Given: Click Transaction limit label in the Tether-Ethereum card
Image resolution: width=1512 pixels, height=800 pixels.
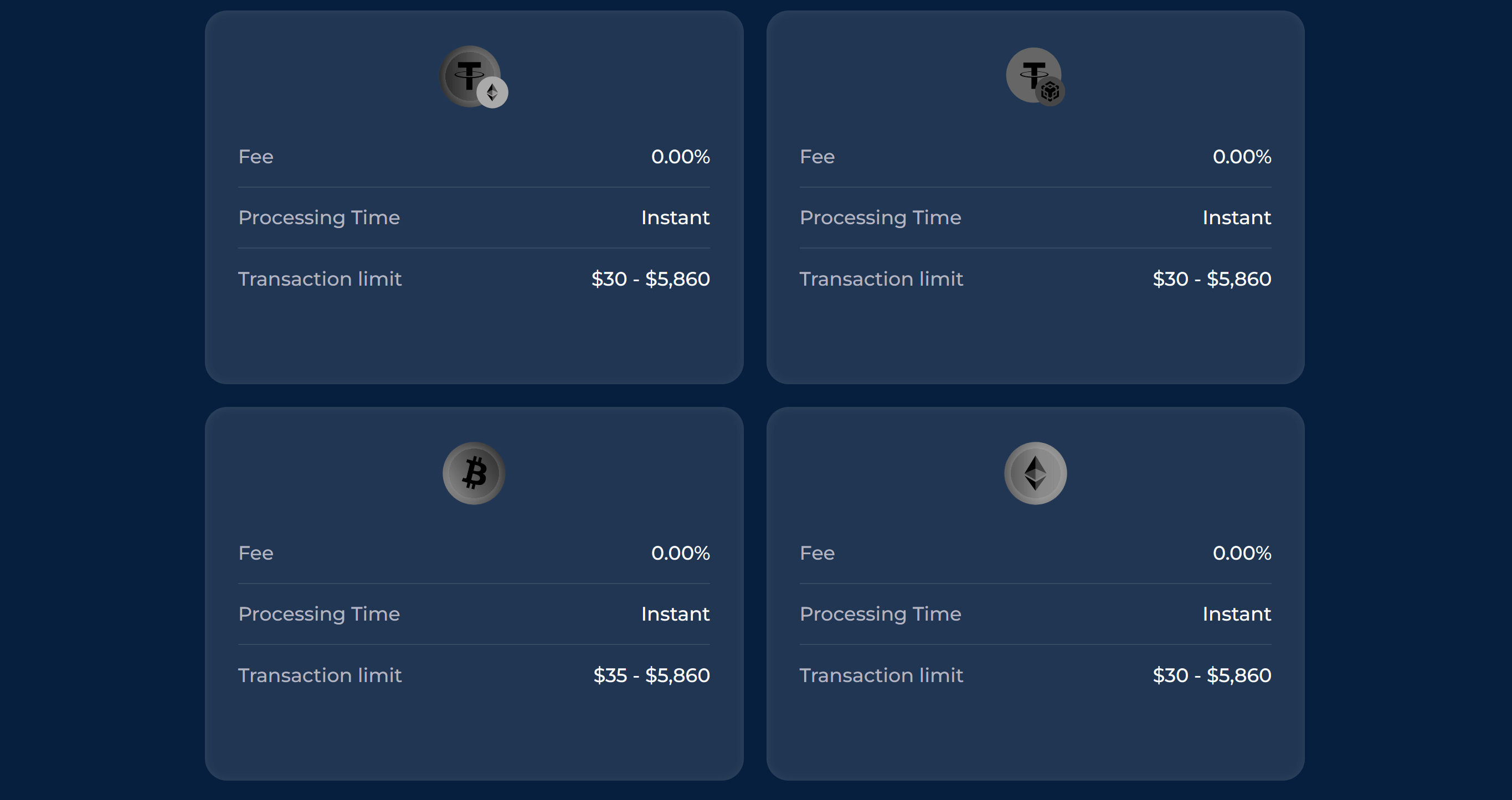Looking at the screenshot, I should tap(320, 279).
